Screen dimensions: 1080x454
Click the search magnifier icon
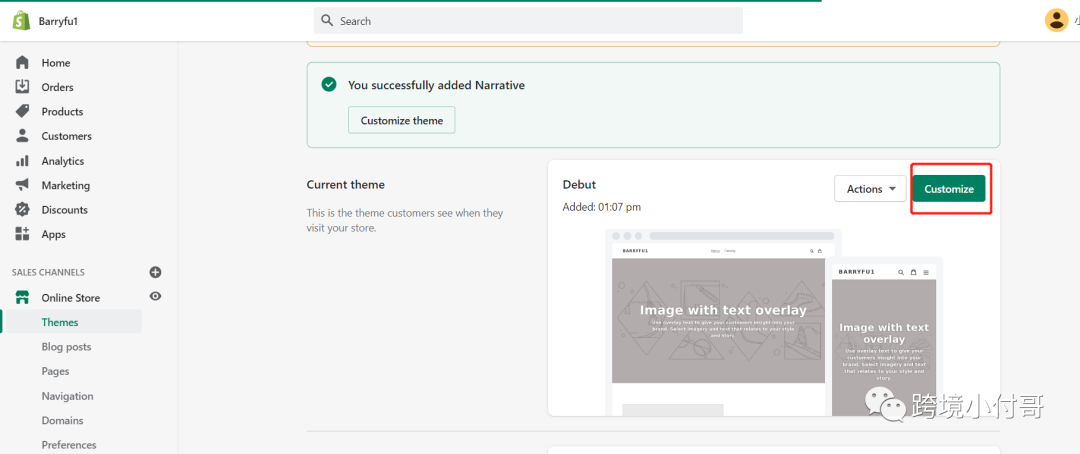[328, 21]
